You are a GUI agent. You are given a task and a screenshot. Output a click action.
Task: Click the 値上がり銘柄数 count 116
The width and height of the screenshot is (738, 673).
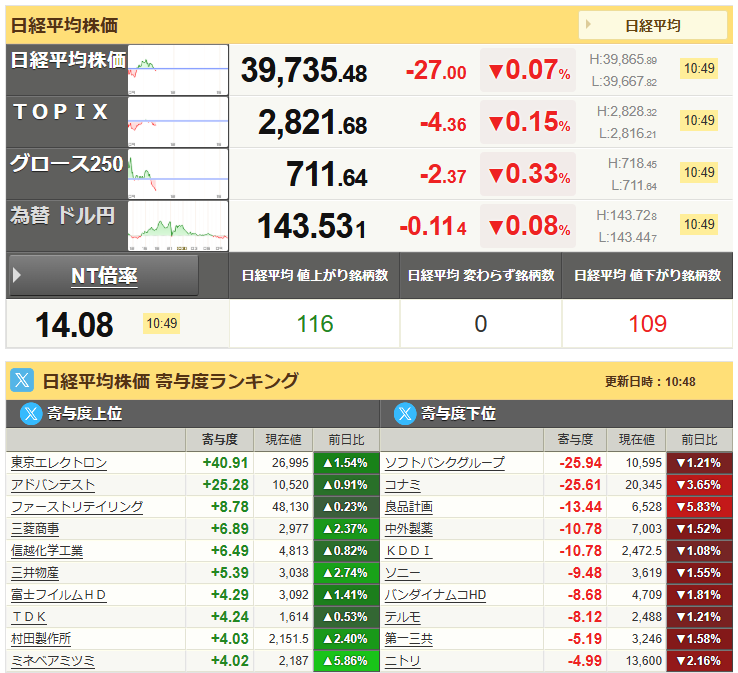pyautogui.click(x=315, y=324)
